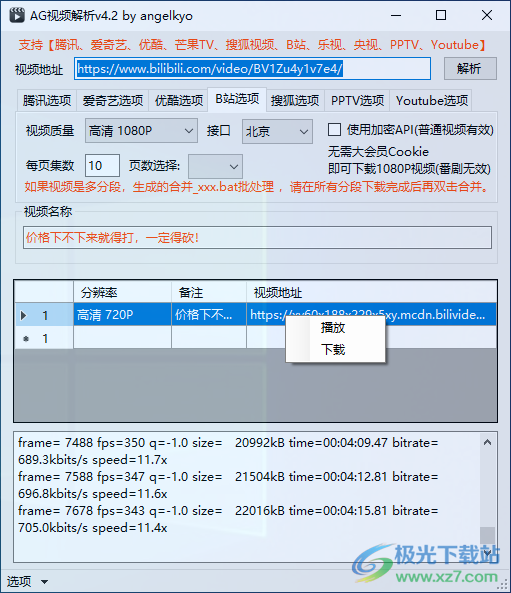Screen dimensions: 511x593
Task: Switch to the 优酷选项 tab
Action: pos(179,101)
